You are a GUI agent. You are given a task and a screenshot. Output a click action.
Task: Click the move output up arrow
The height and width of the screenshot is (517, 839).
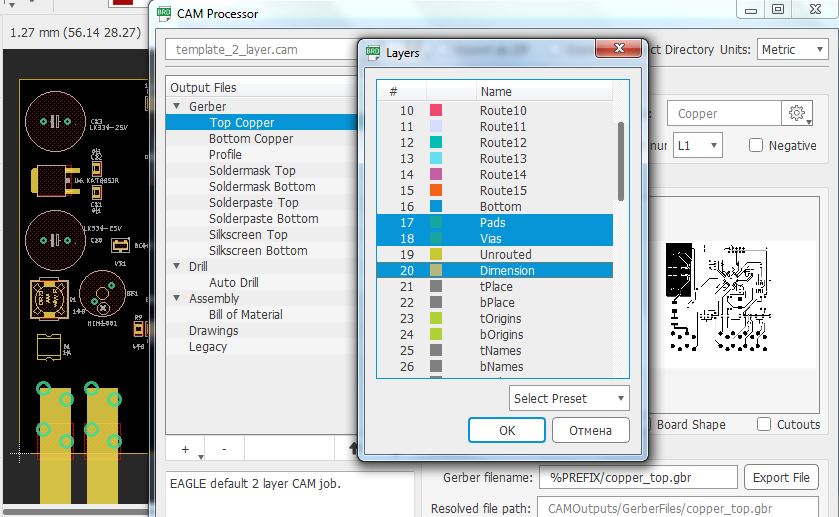(x=353, y=450)
